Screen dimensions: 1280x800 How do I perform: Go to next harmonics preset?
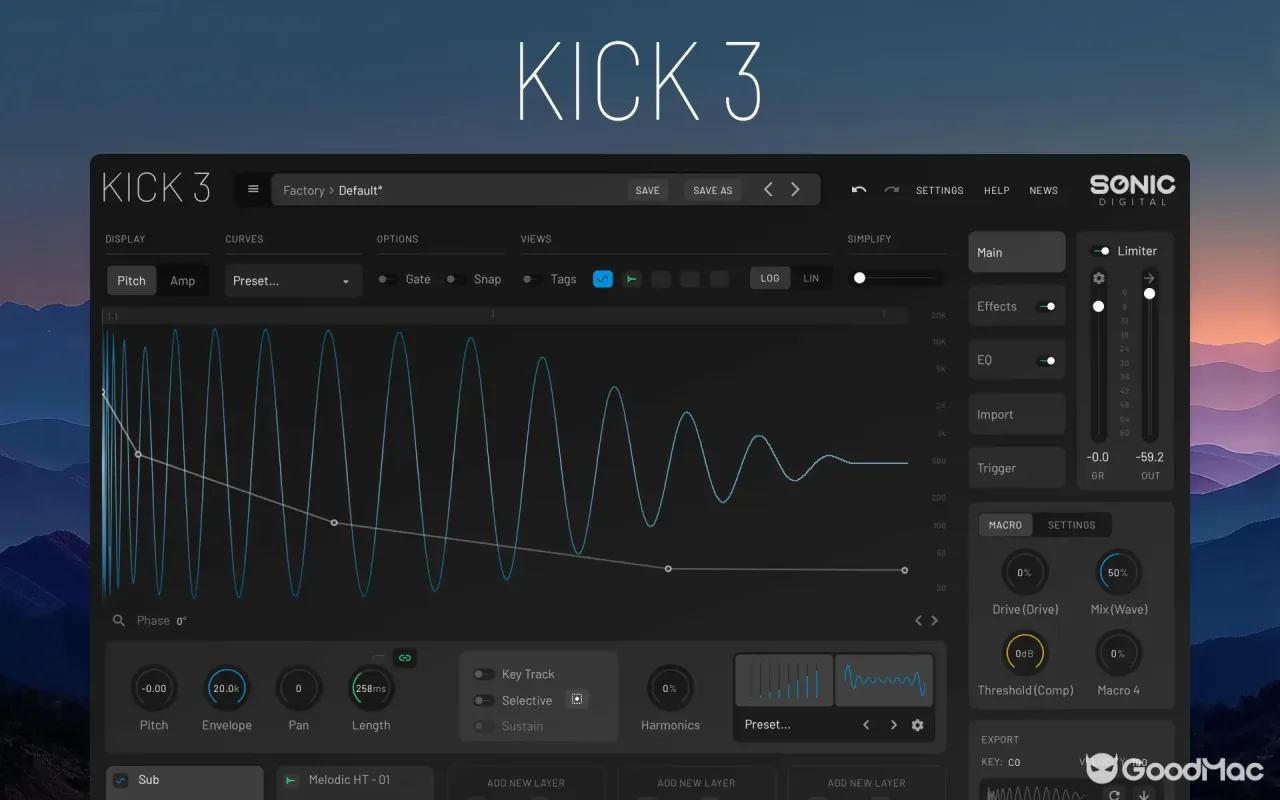893,725
